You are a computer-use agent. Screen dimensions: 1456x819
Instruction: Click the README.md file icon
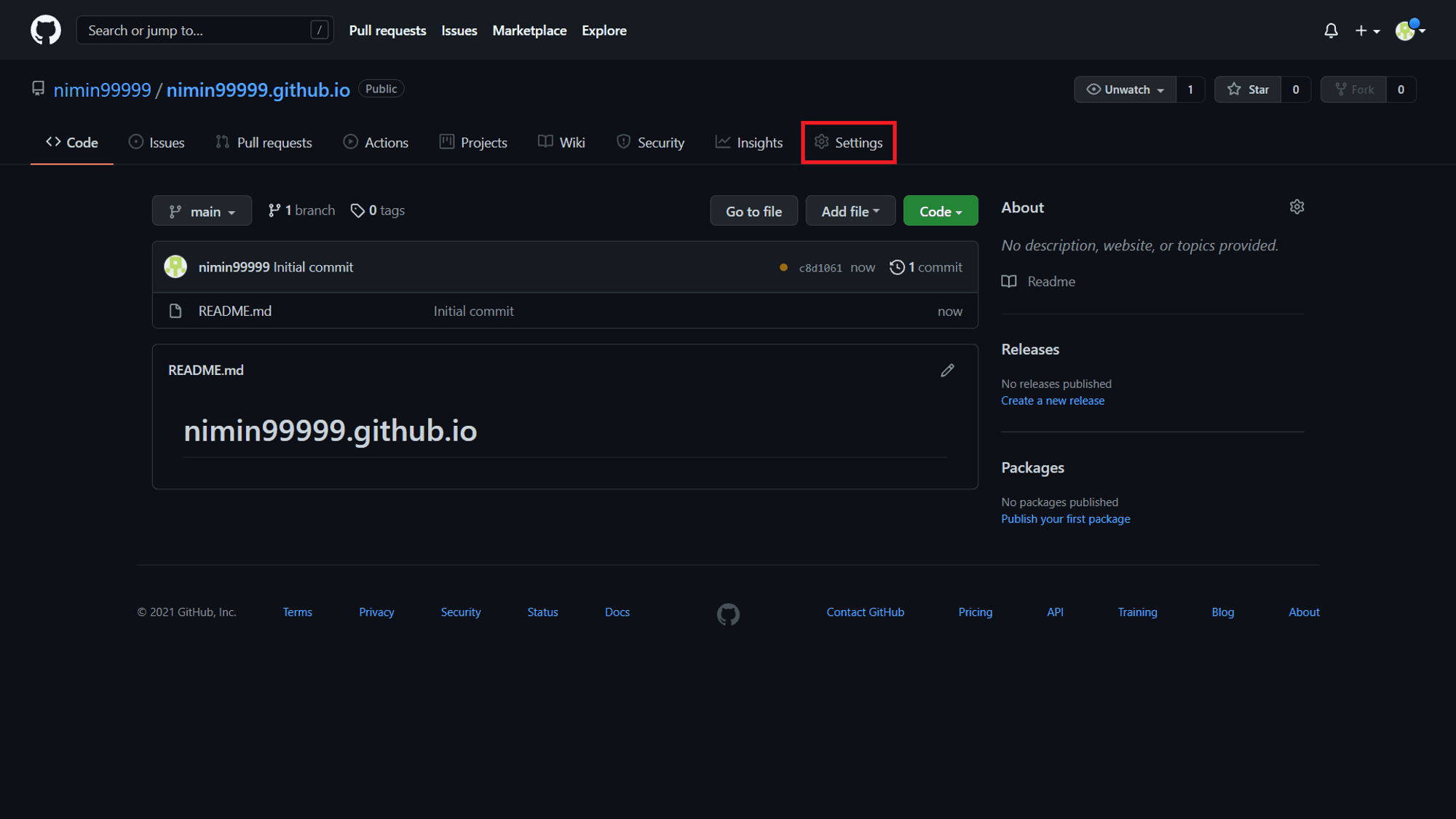point(175,311)
